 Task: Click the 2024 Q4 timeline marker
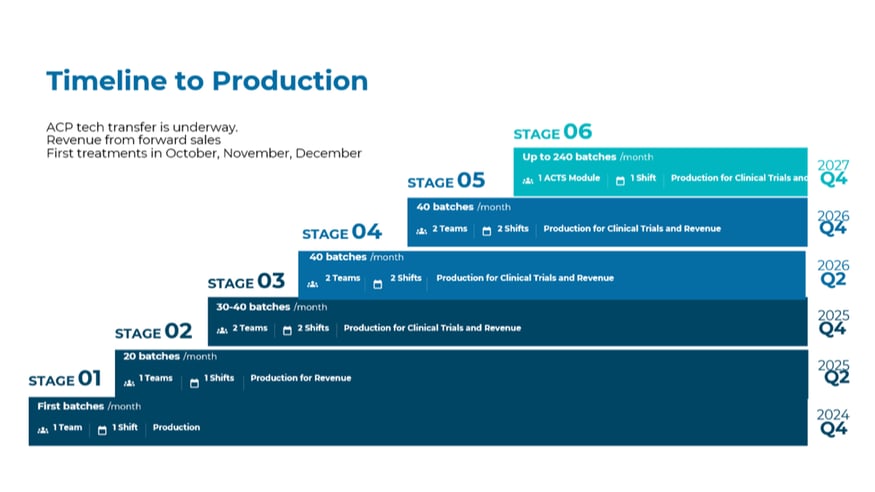point(832,422)
